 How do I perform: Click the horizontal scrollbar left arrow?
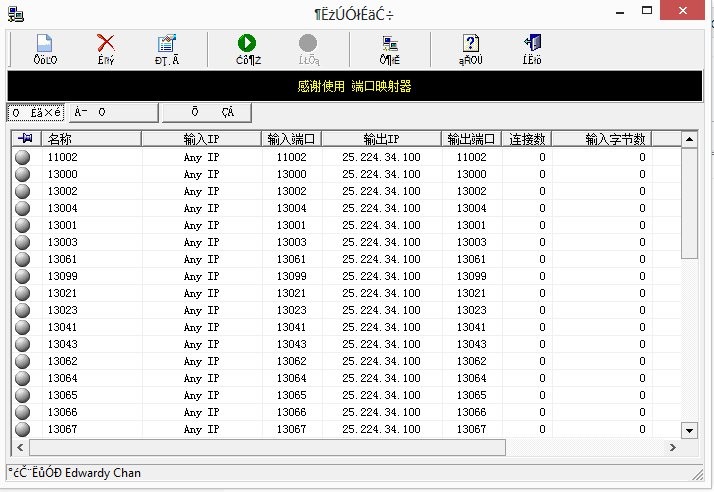(x=20, y=447)
